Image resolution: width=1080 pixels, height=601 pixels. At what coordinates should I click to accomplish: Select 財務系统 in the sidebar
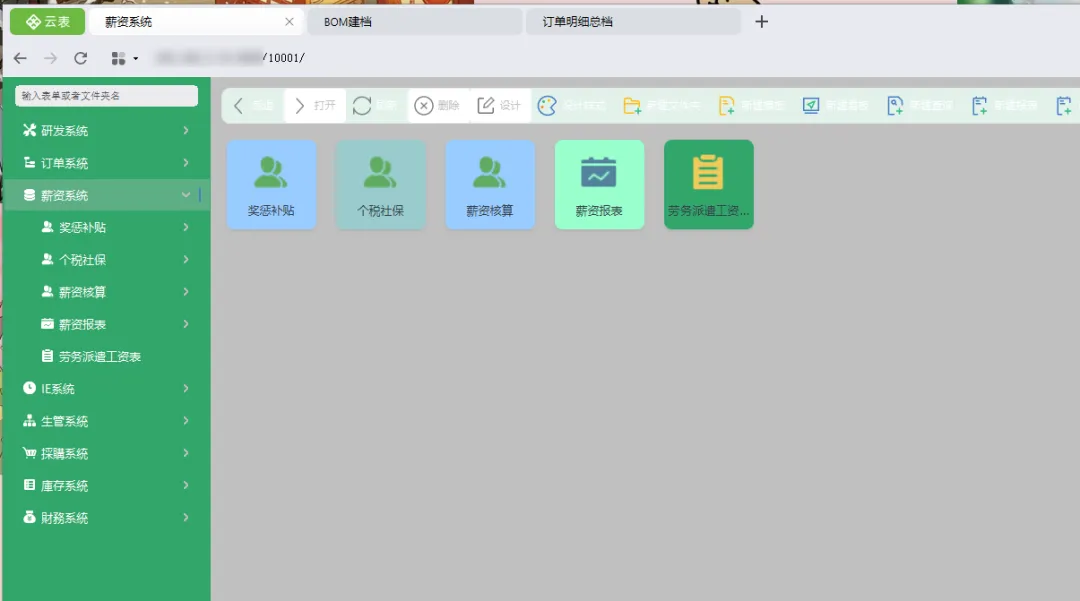107,518
